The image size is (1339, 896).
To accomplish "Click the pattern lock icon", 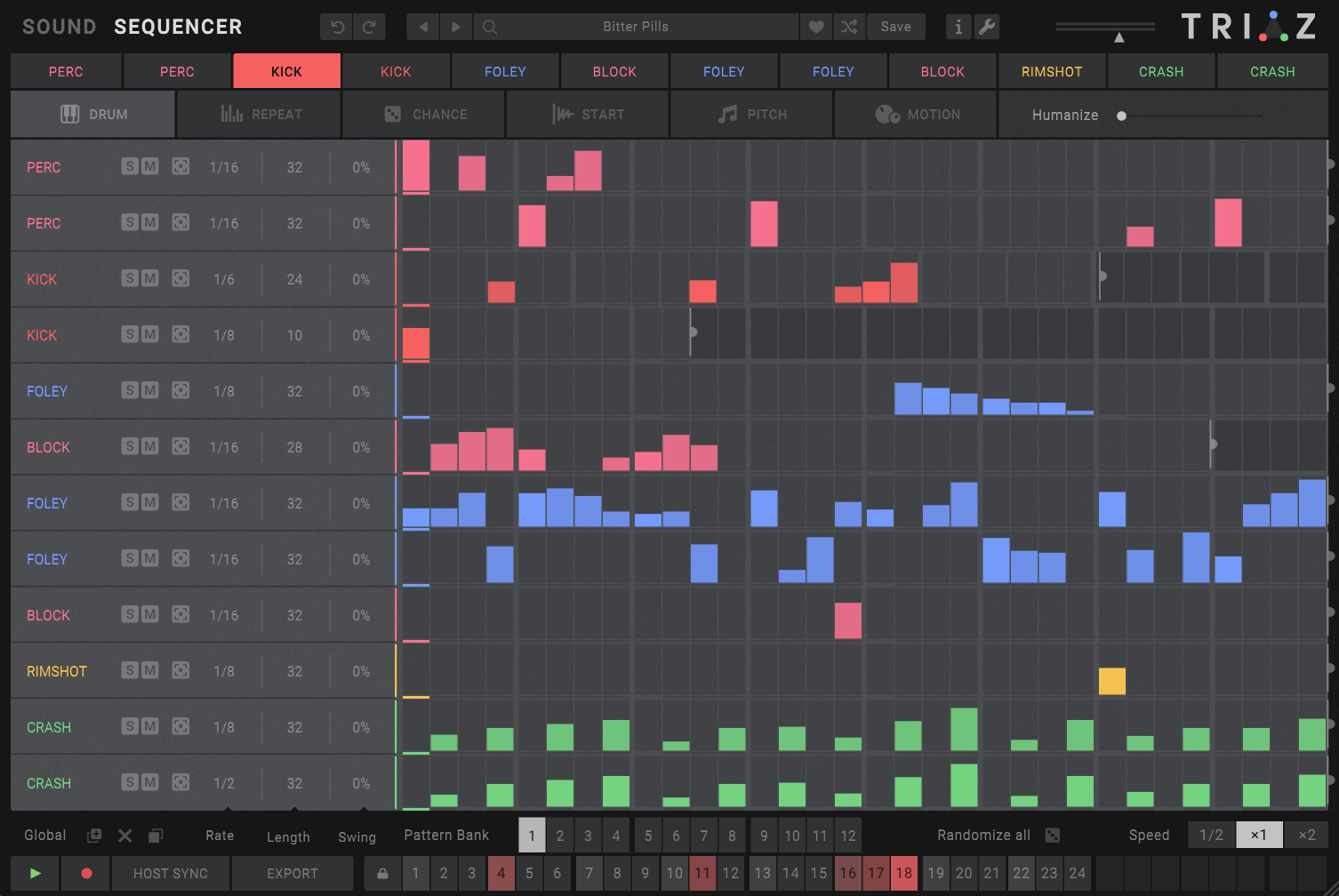I will (382, 874).
